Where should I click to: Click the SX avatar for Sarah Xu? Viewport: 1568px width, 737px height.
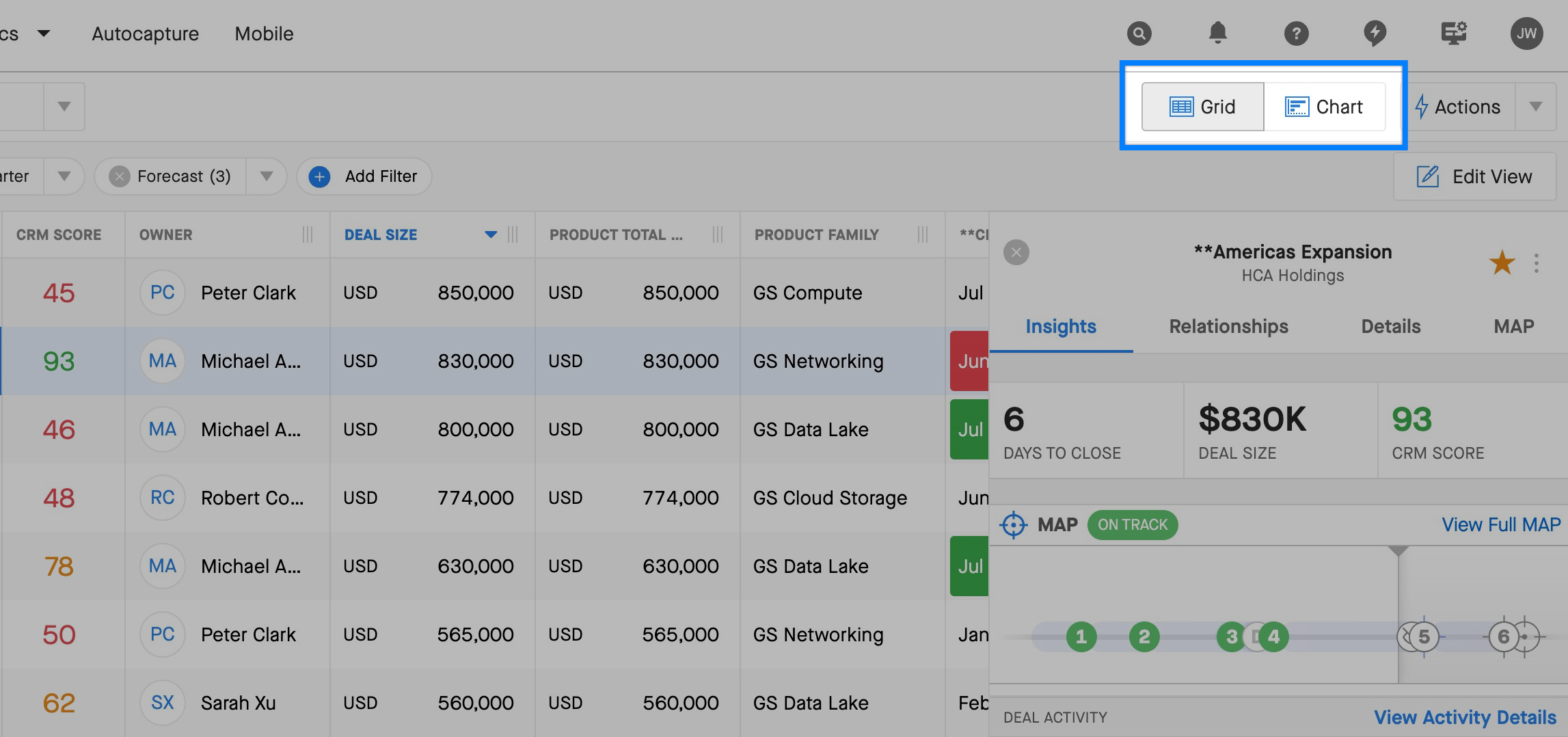click(x=162, y=703)
